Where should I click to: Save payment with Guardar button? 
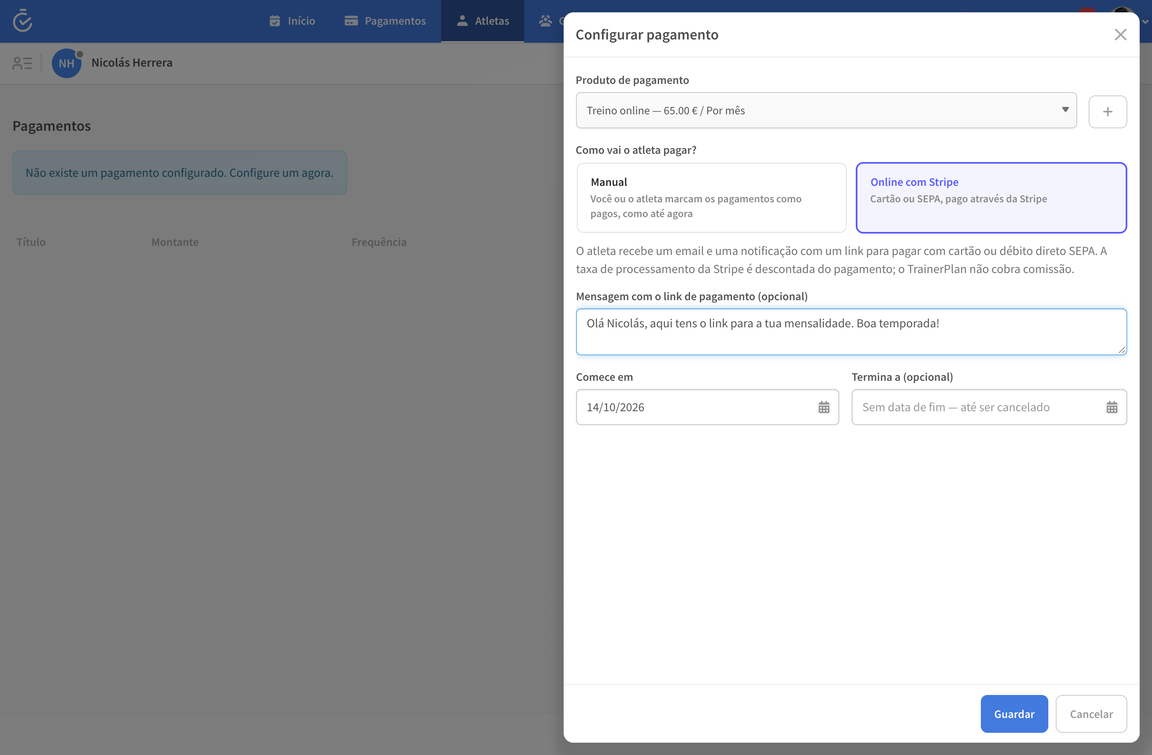[x=1014, y=714]
